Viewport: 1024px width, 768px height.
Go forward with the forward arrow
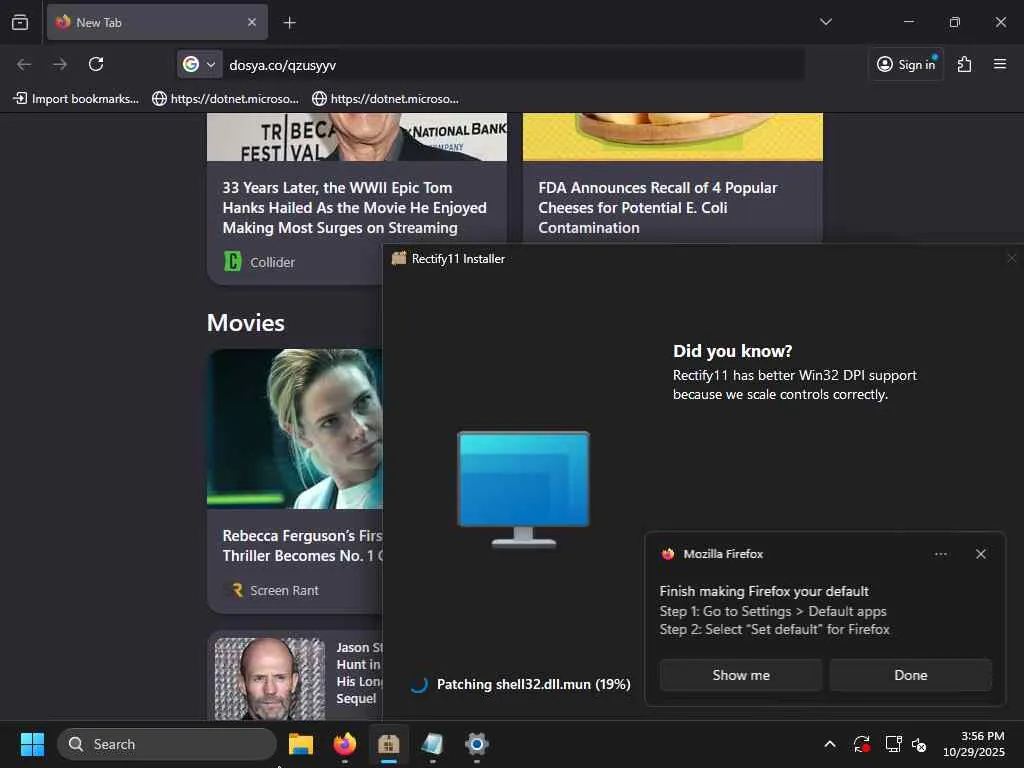[60, 64]
